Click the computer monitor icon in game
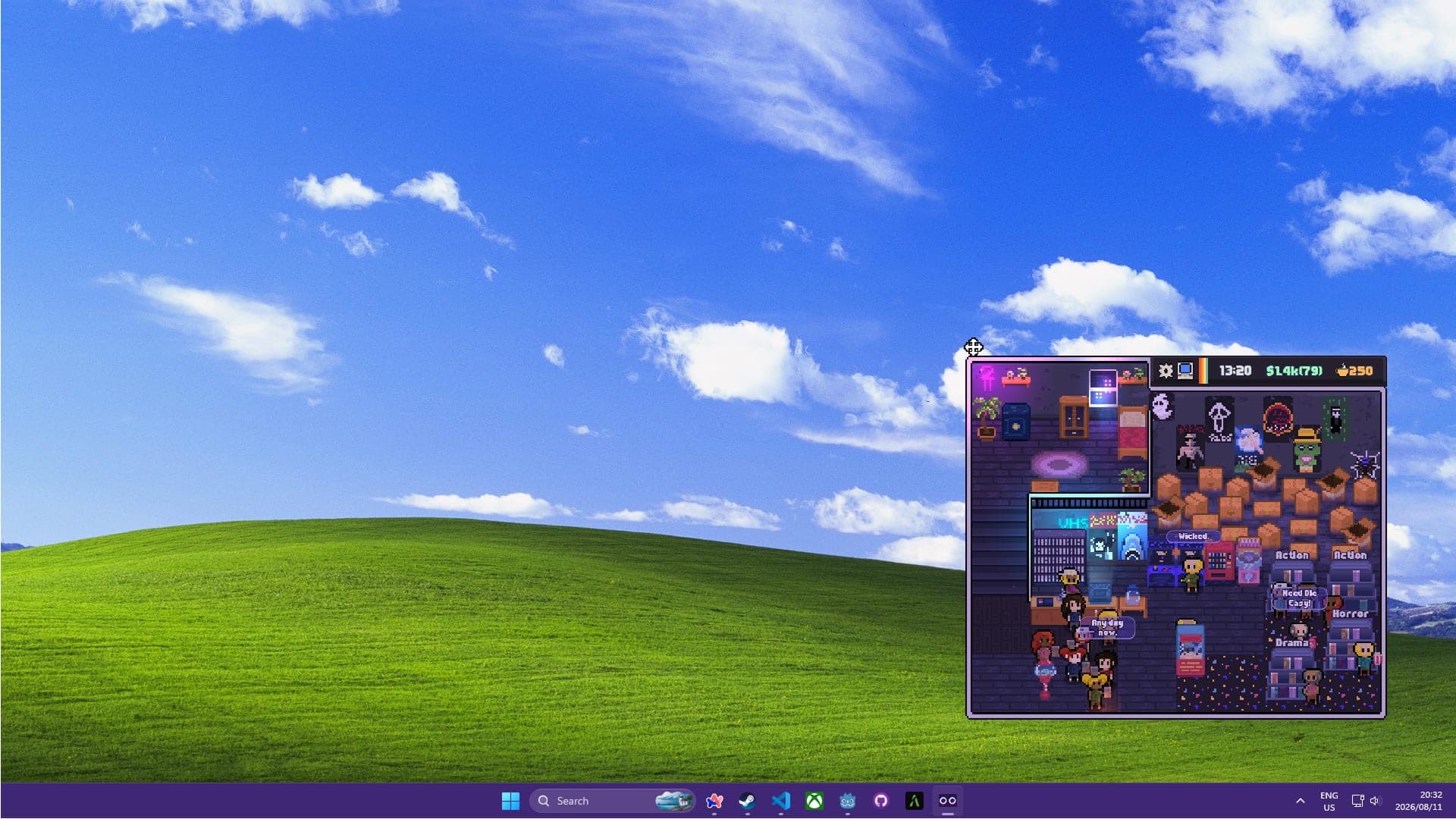 coord(1185,371)
